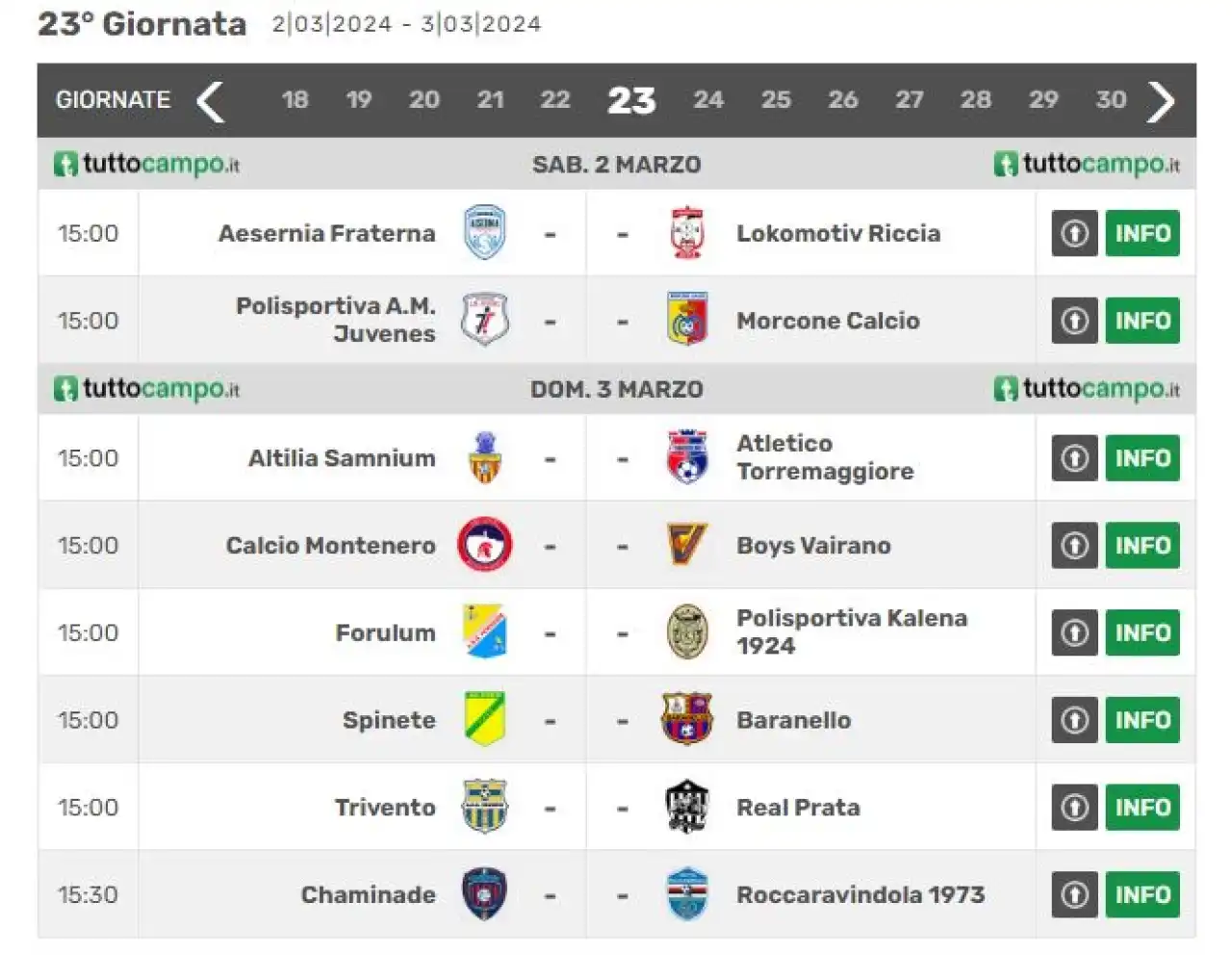The height and width of the screenshot is (955, 1232).
Task: Click the Boys Vairano logo
Action: pos(687,545)
